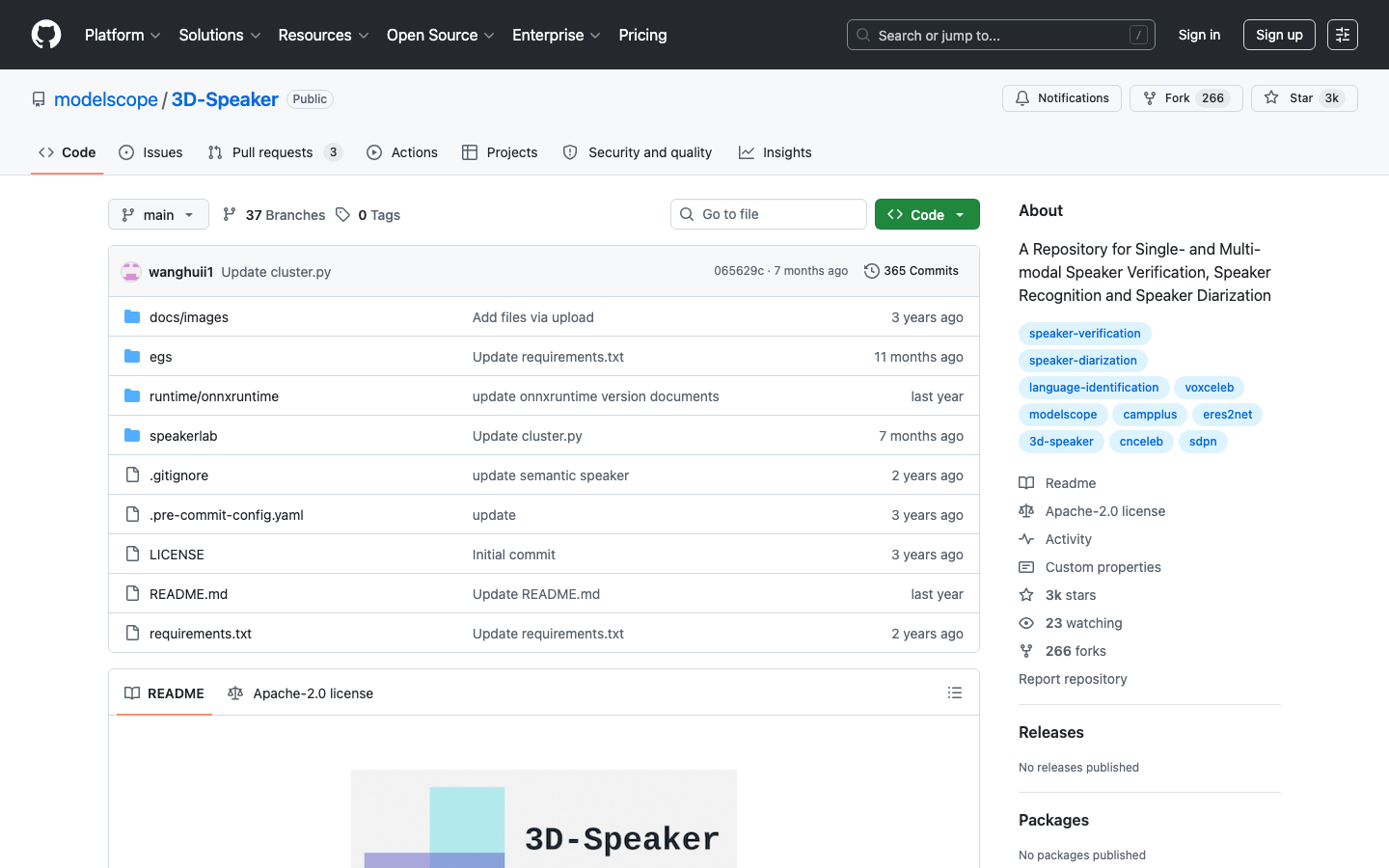Click the Activity pulse icon
Viewport: 1389px width, 868px height.
pos(1026,539)
